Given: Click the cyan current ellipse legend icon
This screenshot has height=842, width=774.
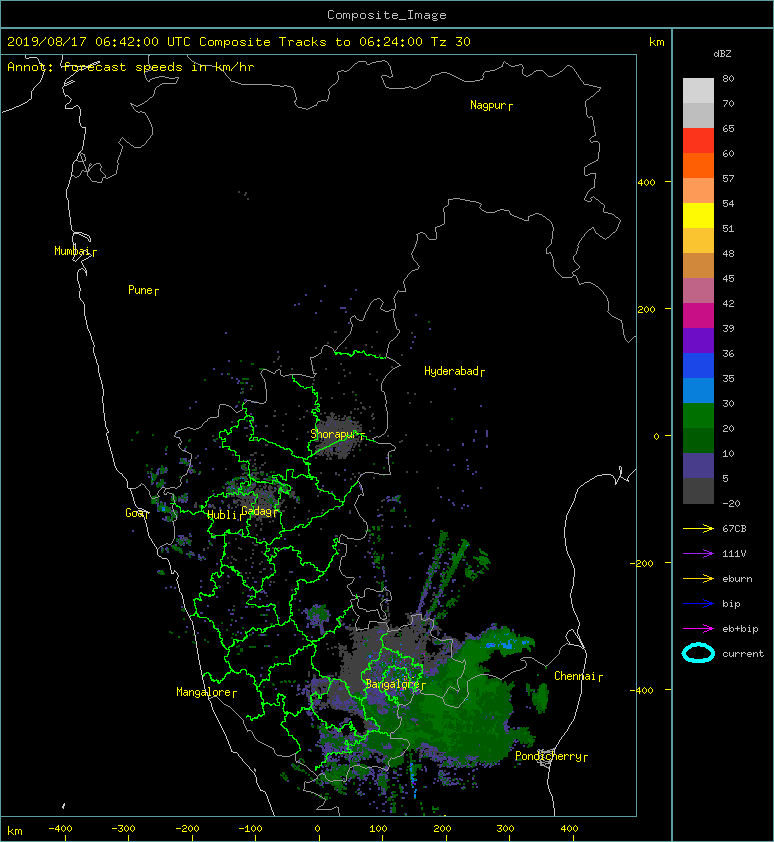Looking at the screenshot, I should click(698, 654).
